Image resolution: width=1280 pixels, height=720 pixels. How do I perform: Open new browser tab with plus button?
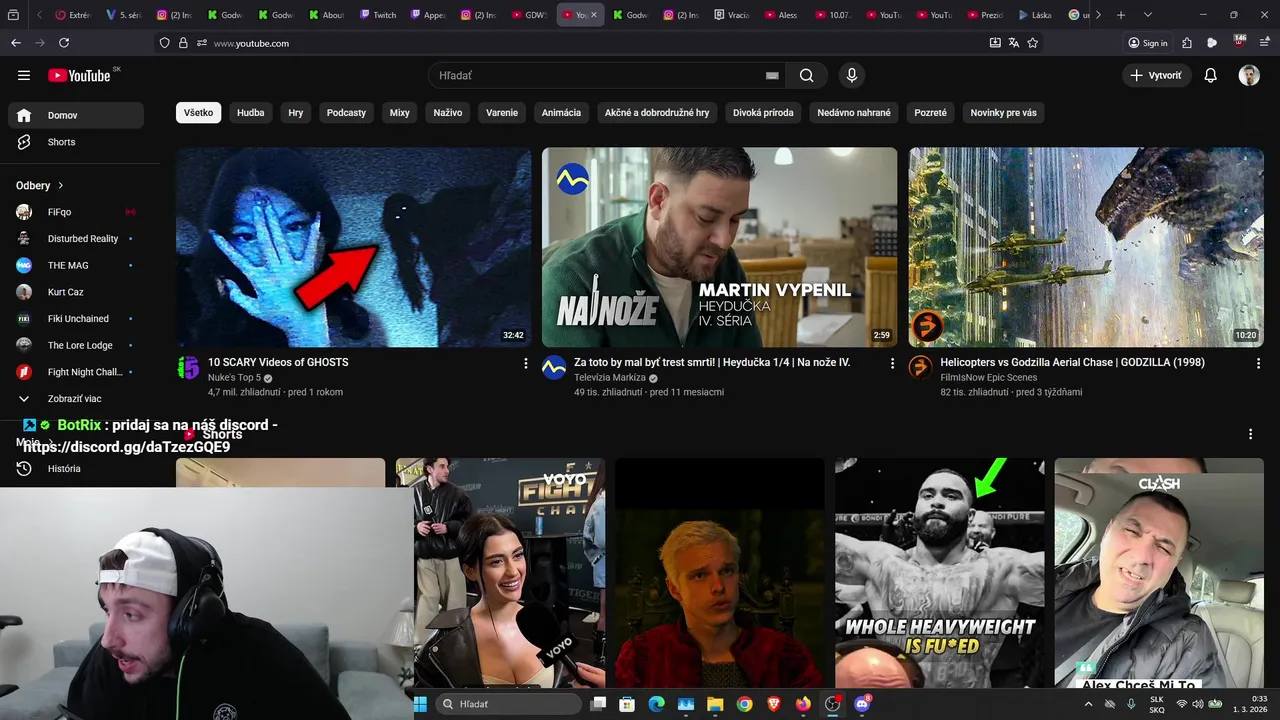click(x=1121, y=15)
